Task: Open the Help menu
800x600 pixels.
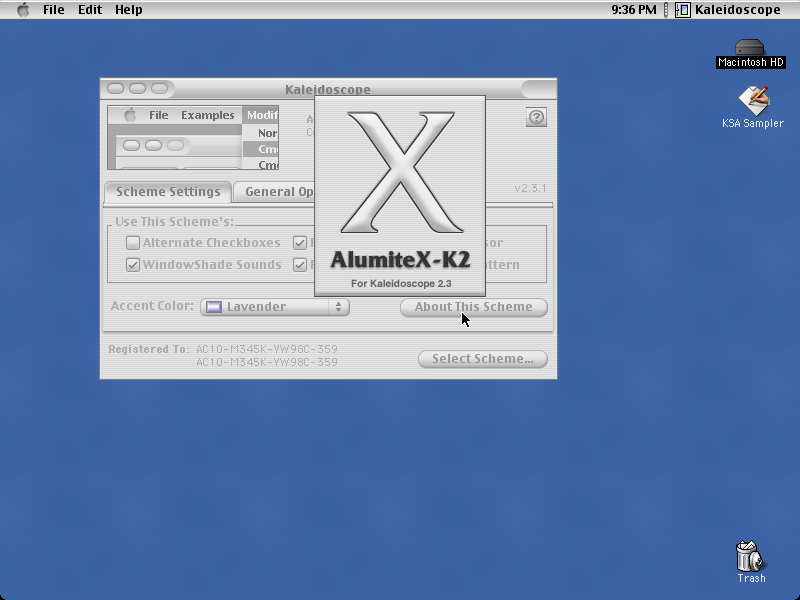Action: pos(129,10)
